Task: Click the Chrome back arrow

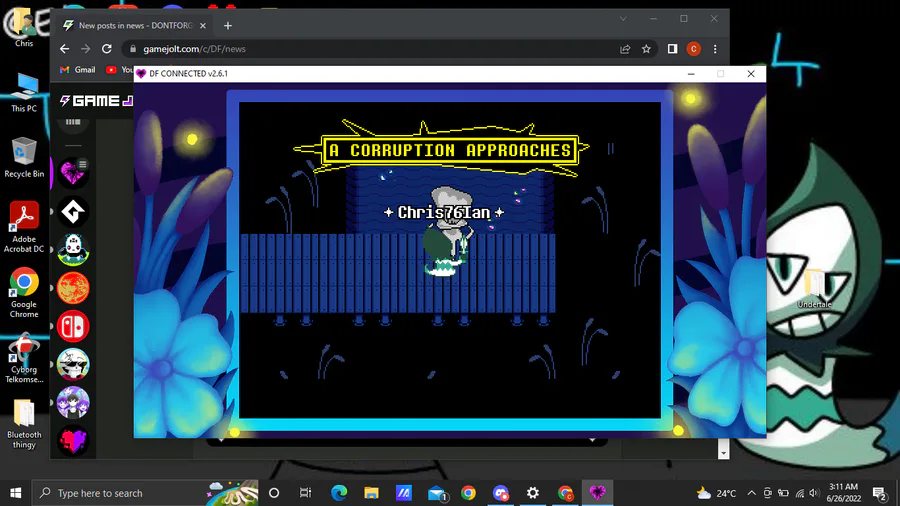Action: coord(64,49)
